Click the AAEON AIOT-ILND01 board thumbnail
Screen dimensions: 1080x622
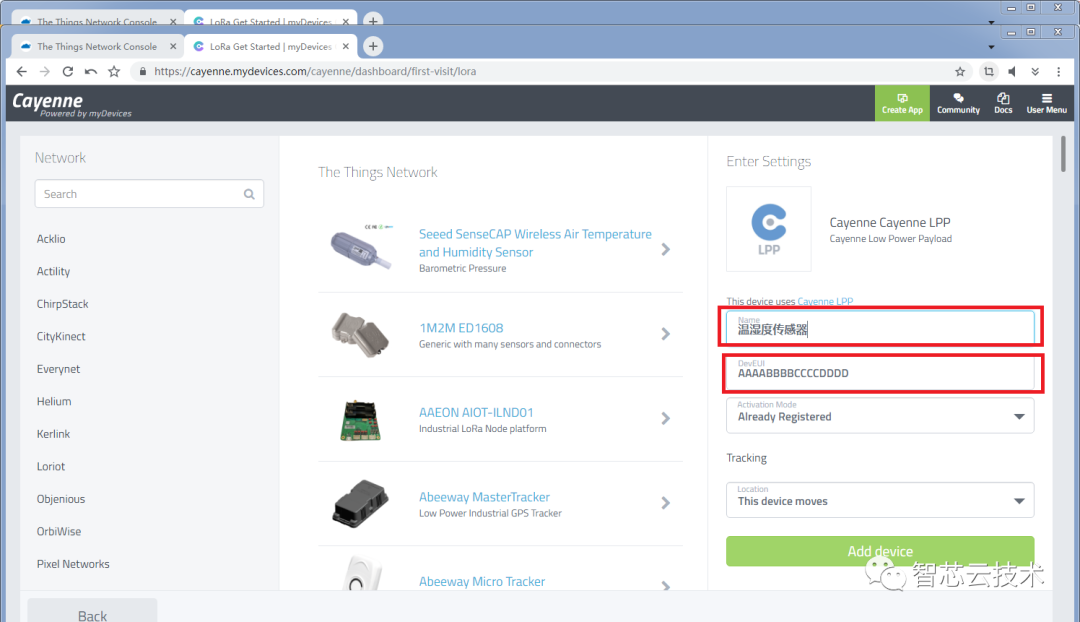click(360, 419)
